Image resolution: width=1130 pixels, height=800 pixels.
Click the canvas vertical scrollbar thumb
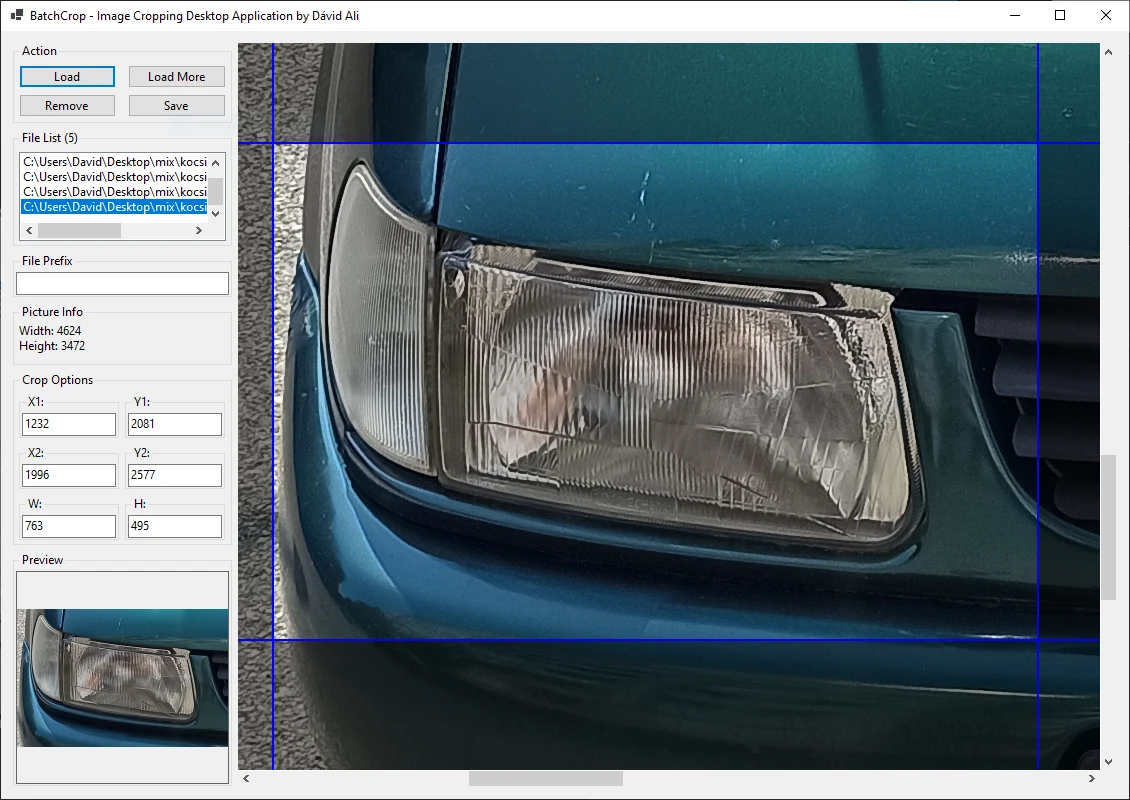click(x=1108, y=527)
